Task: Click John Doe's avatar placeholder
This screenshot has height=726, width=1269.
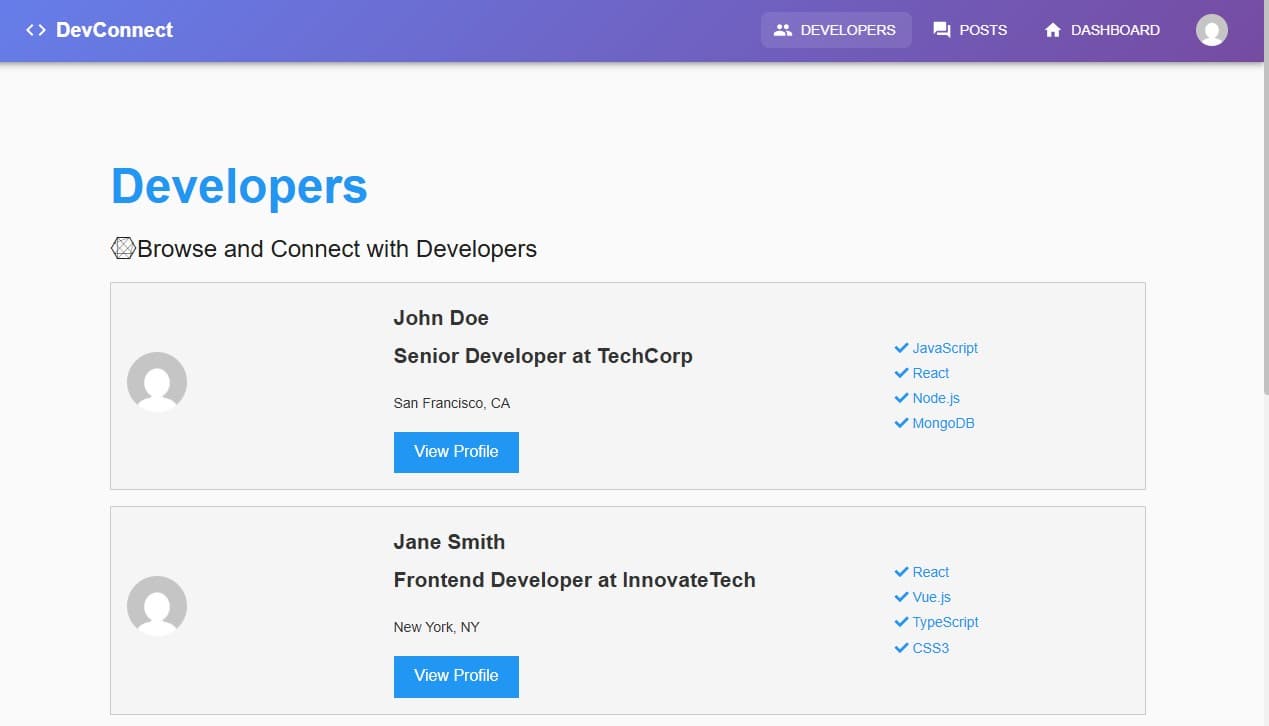Action: pos(157,382)
